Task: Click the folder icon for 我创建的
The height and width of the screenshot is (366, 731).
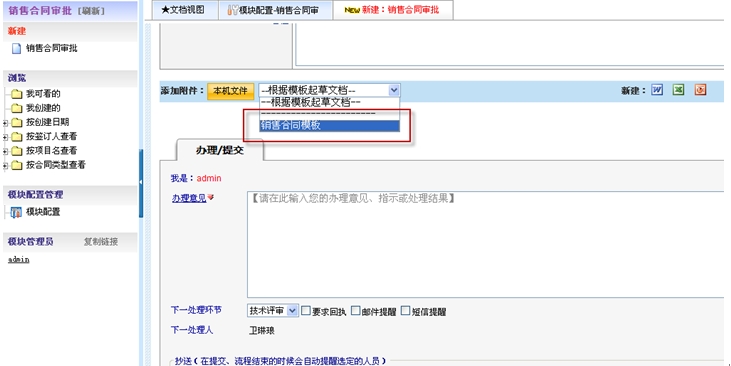Action: click(17, 108)
